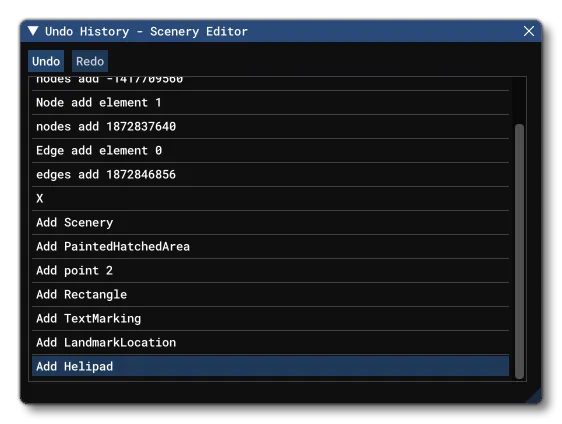The height and width of the screenshot is (424, 562).
Task: Select 'Add PaintedHatchedArea' history entry
Action: tap(270, 247)
